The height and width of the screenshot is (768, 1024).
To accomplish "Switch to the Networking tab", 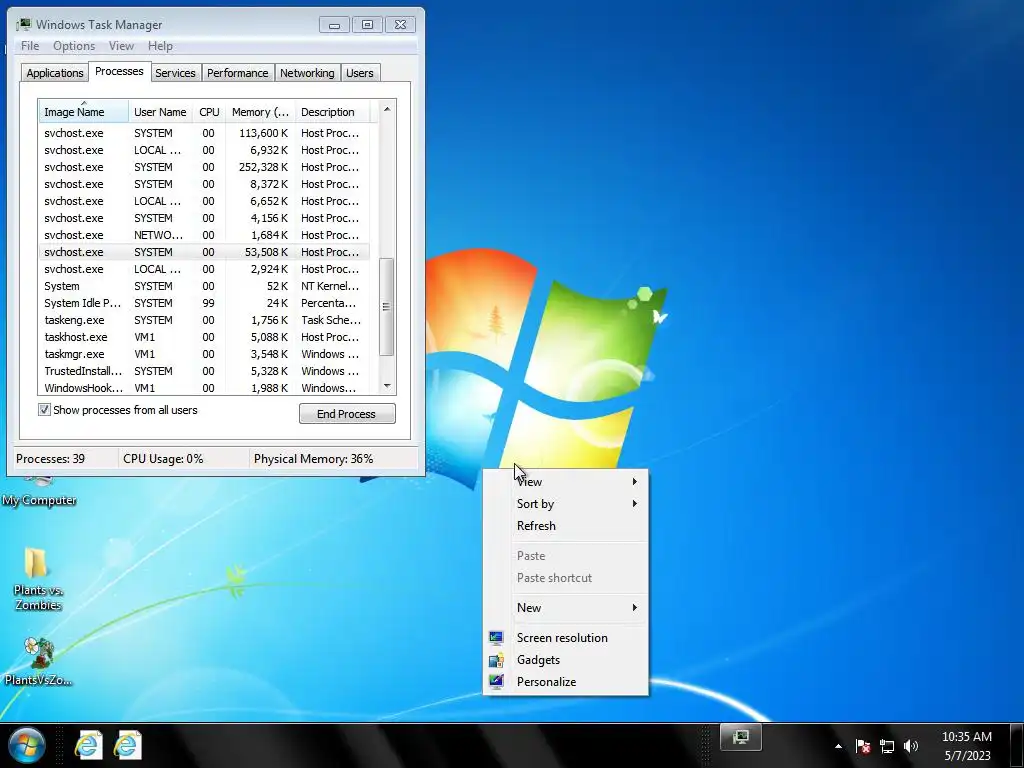I will [x=307, y=73].
